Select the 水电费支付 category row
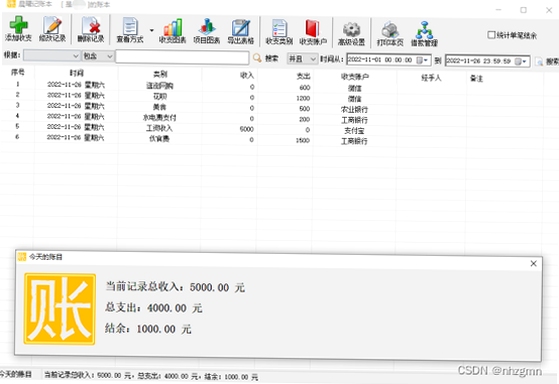This screenshot has height=384, width=559. [x=160, y=118]
